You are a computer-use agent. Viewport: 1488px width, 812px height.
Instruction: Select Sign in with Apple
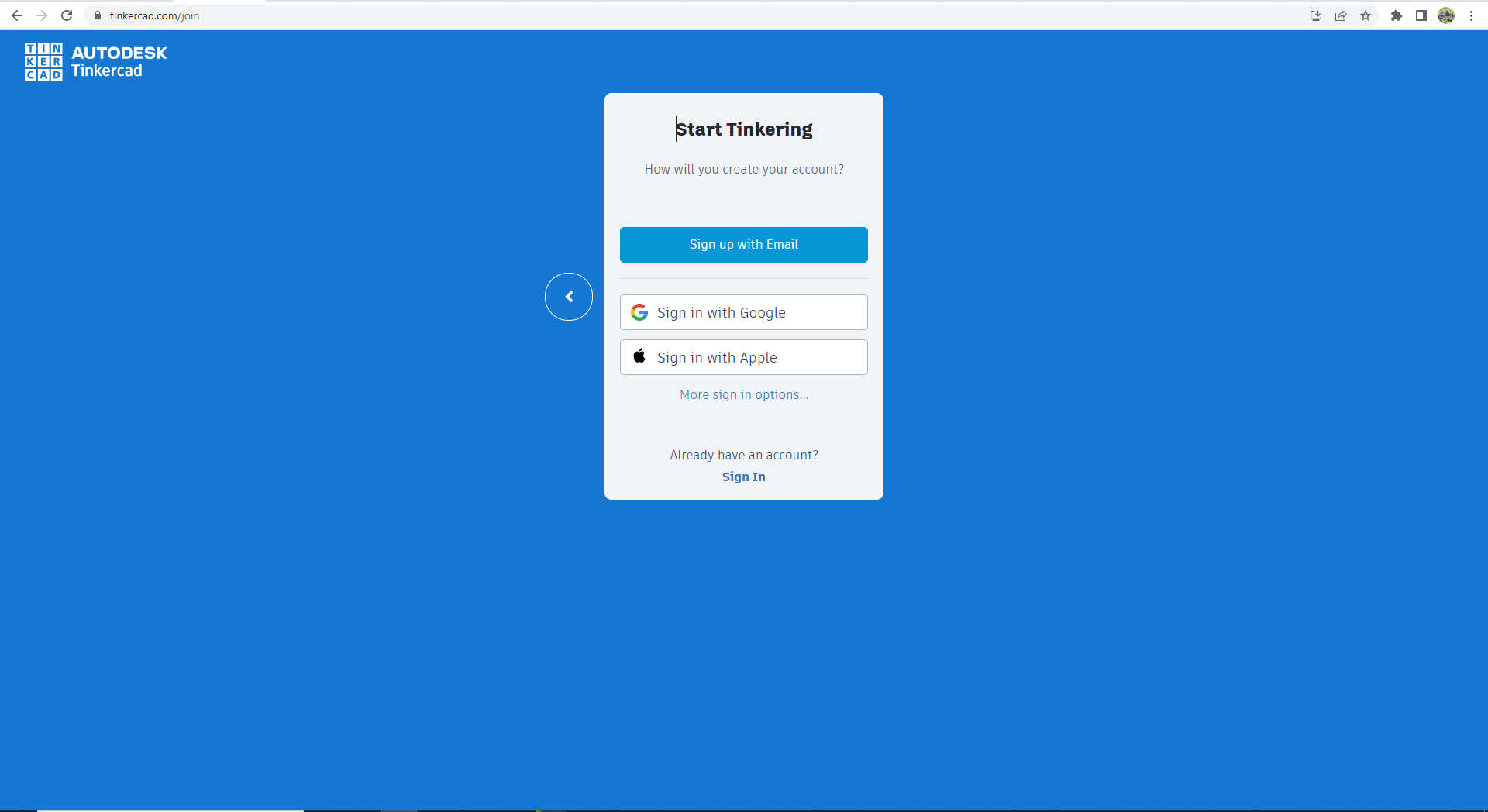(x=743, y=356)
